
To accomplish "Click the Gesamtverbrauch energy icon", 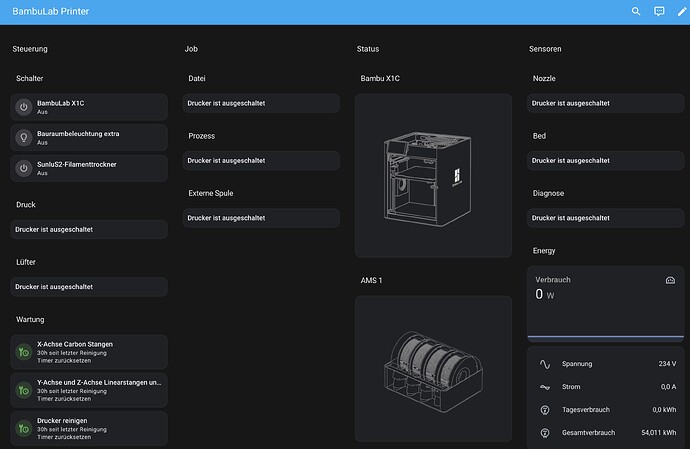I will click(545, 433).
